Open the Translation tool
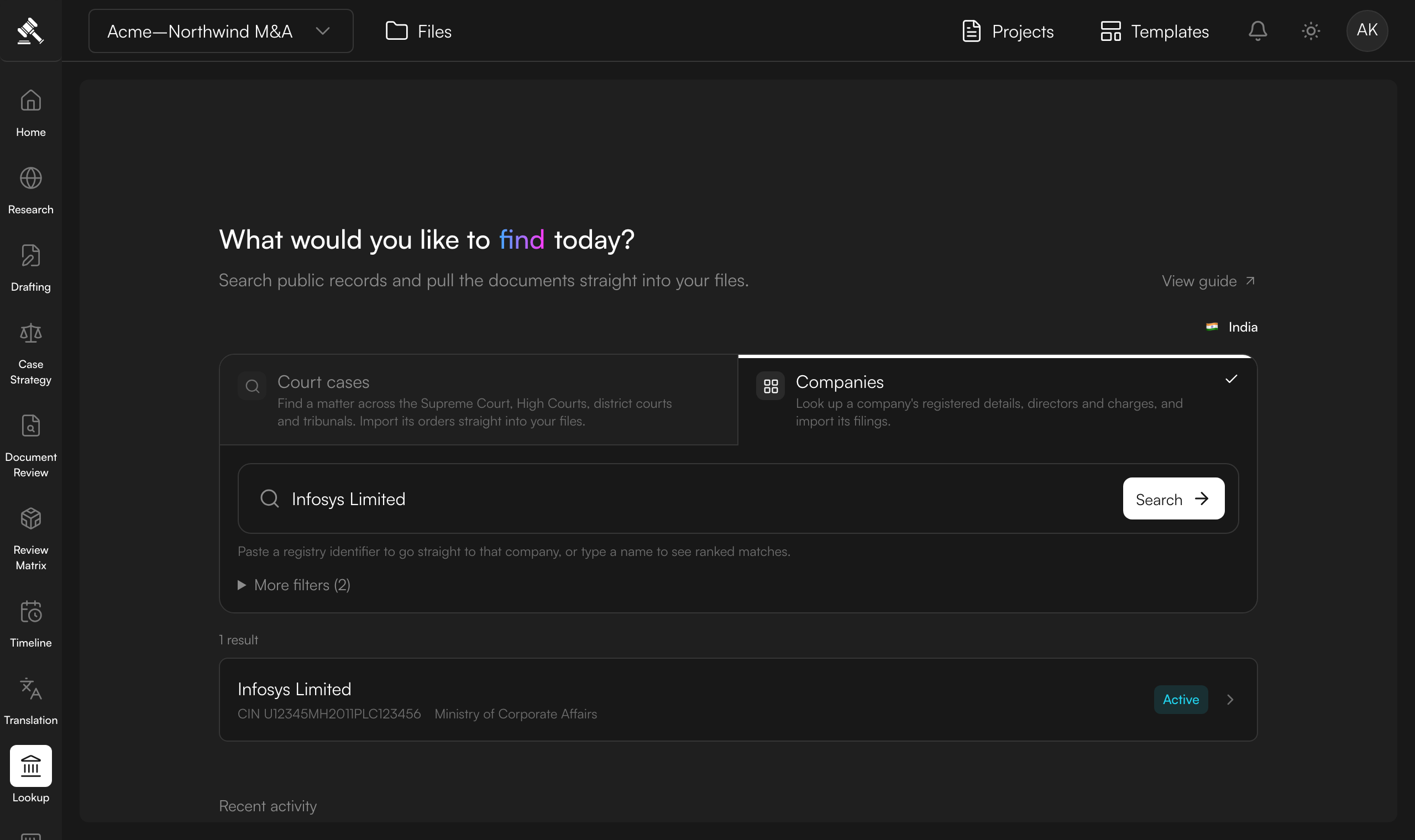This screenshot has width=1415, height=840. pyautogui.click(x=30, y=701)
